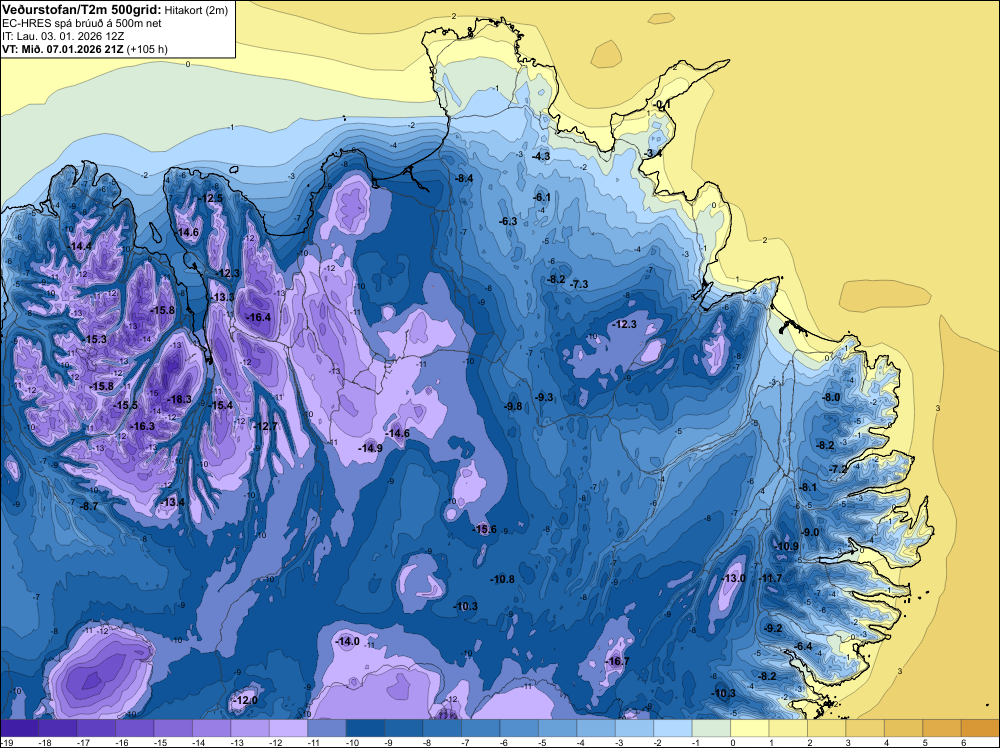1000x748 pixels.
Task: Click the -13.4 temperature value
Action: (172, 502)
